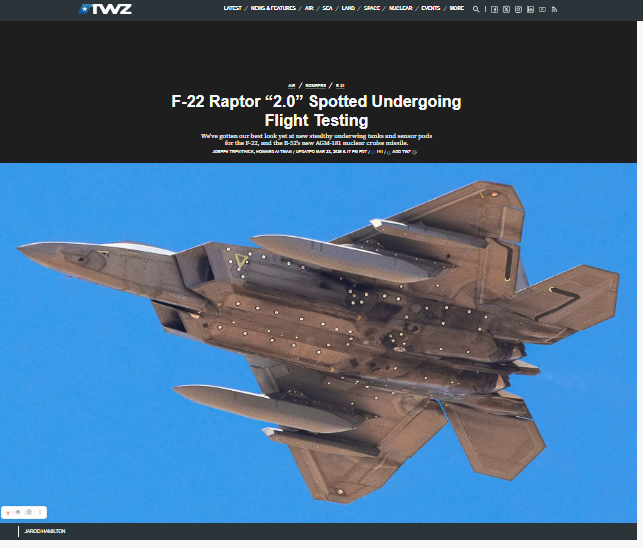Click the F-22 Raptor article headline

click(316, 111)
